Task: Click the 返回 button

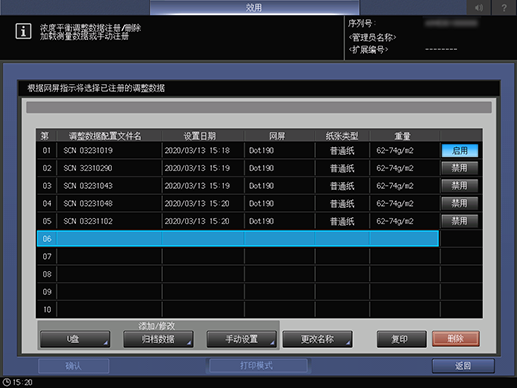Action: 463,366
